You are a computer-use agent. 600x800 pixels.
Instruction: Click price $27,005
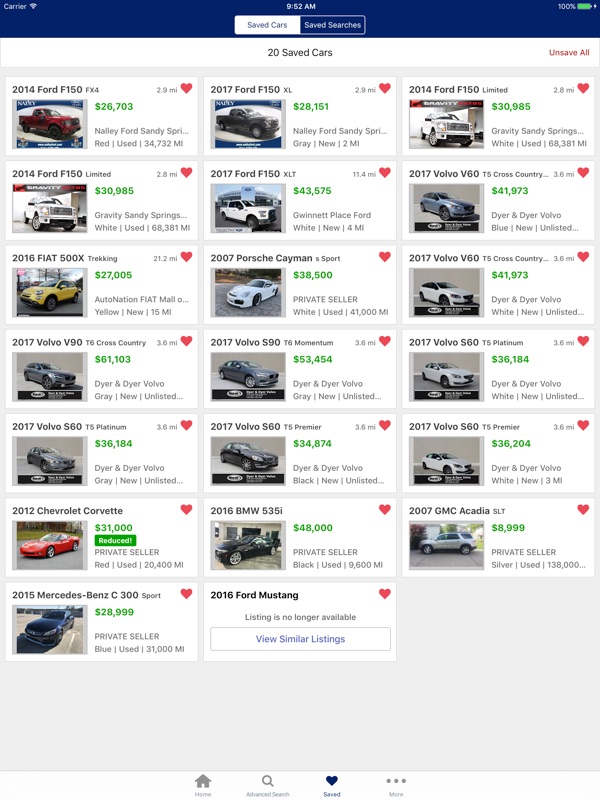click(113, 275)
